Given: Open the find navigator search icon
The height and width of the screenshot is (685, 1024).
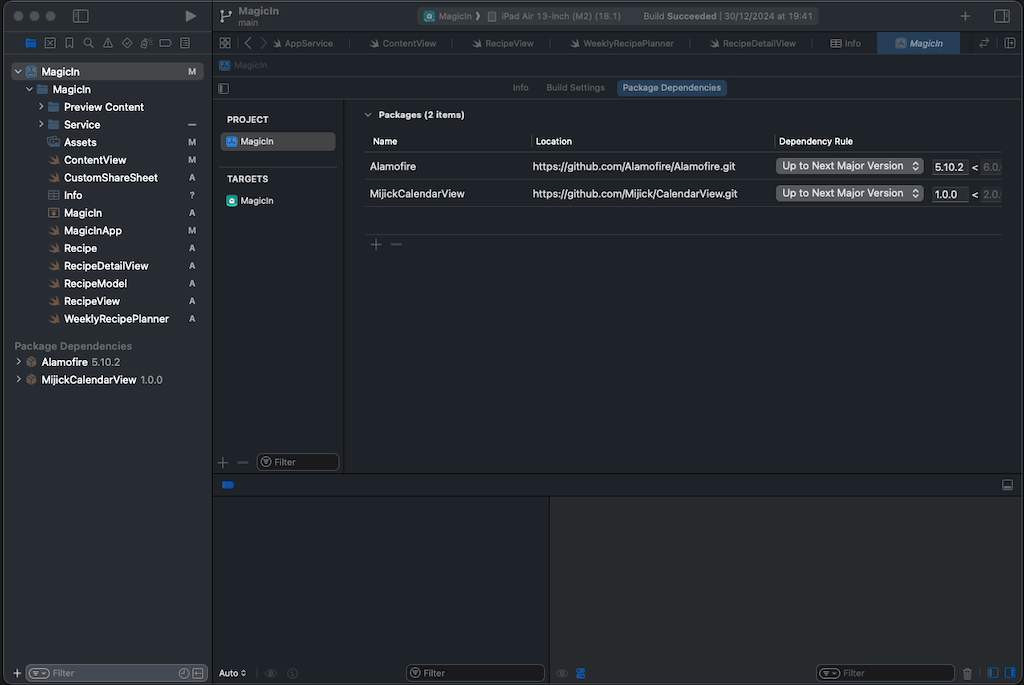Looking at the screenshot, I should click(88, 43).
